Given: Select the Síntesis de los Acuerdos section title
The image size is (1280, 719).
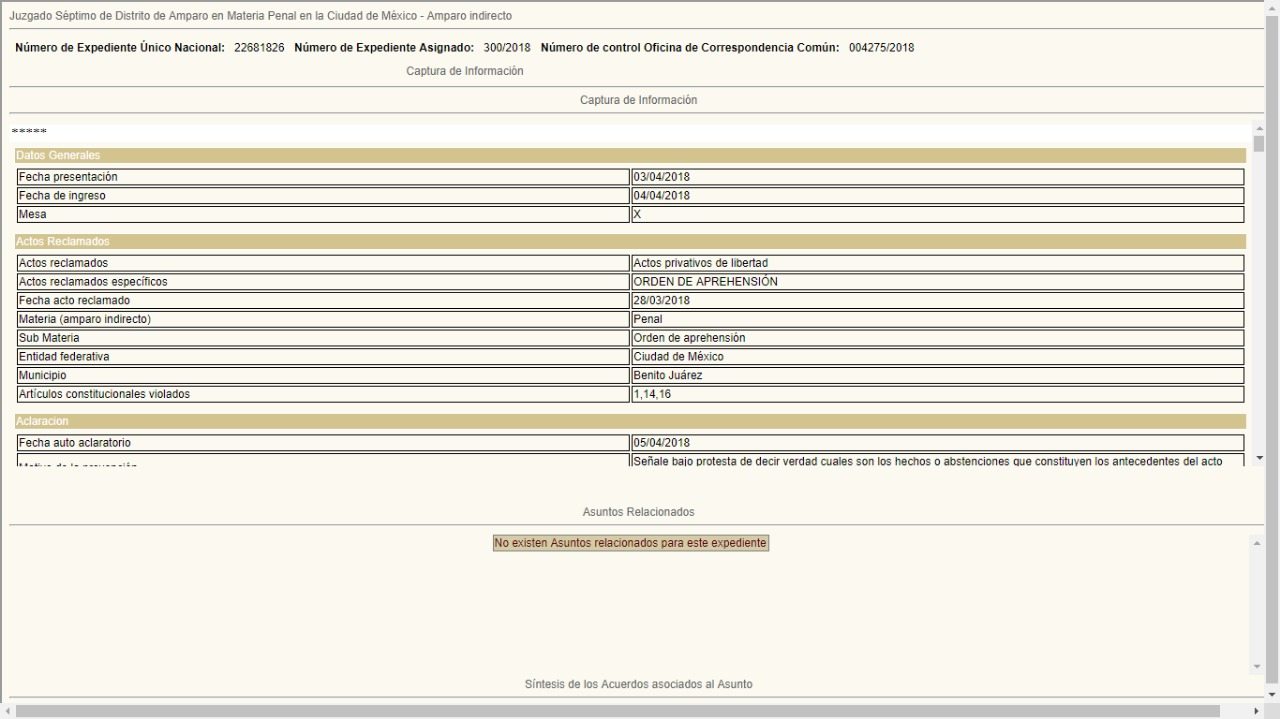Looking at the screenshot, I should pos(638,684).
